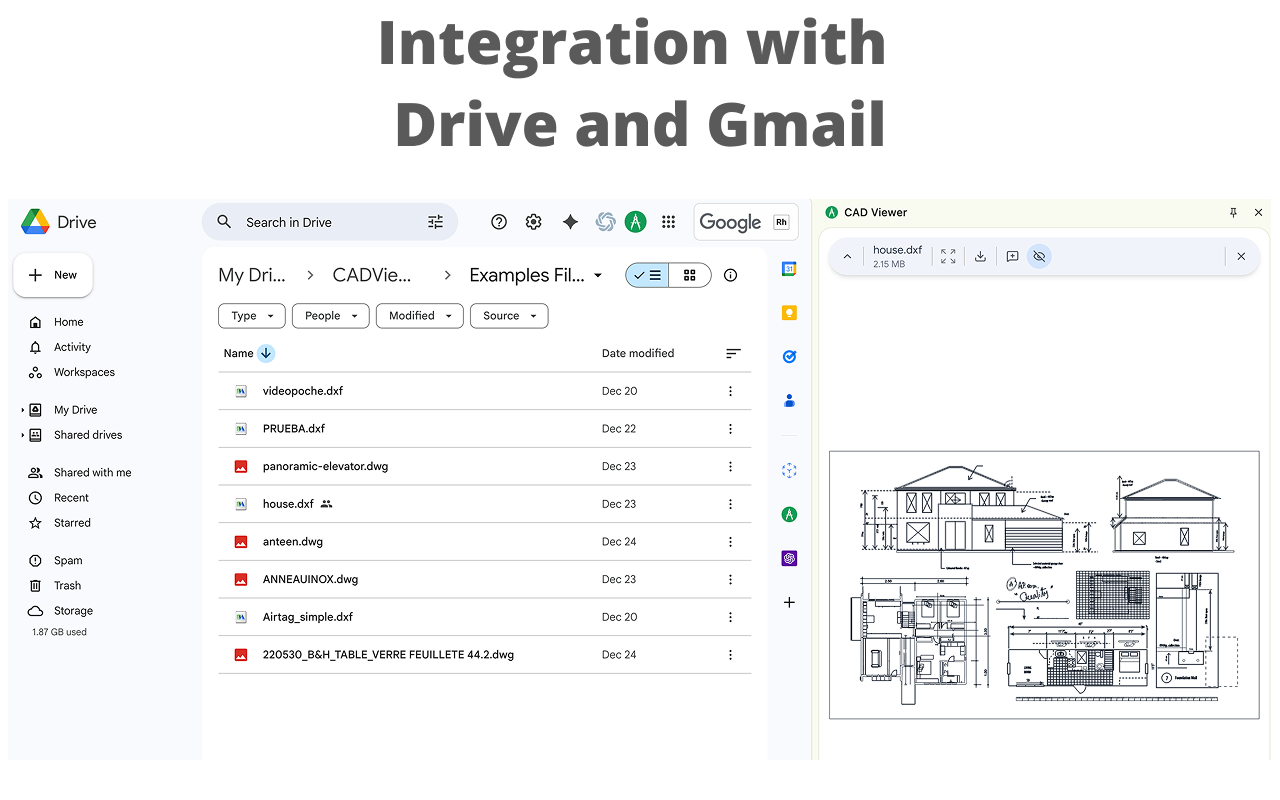
Task: Open the three-dot menu for anteen.dwg
Action: point(730,541)
